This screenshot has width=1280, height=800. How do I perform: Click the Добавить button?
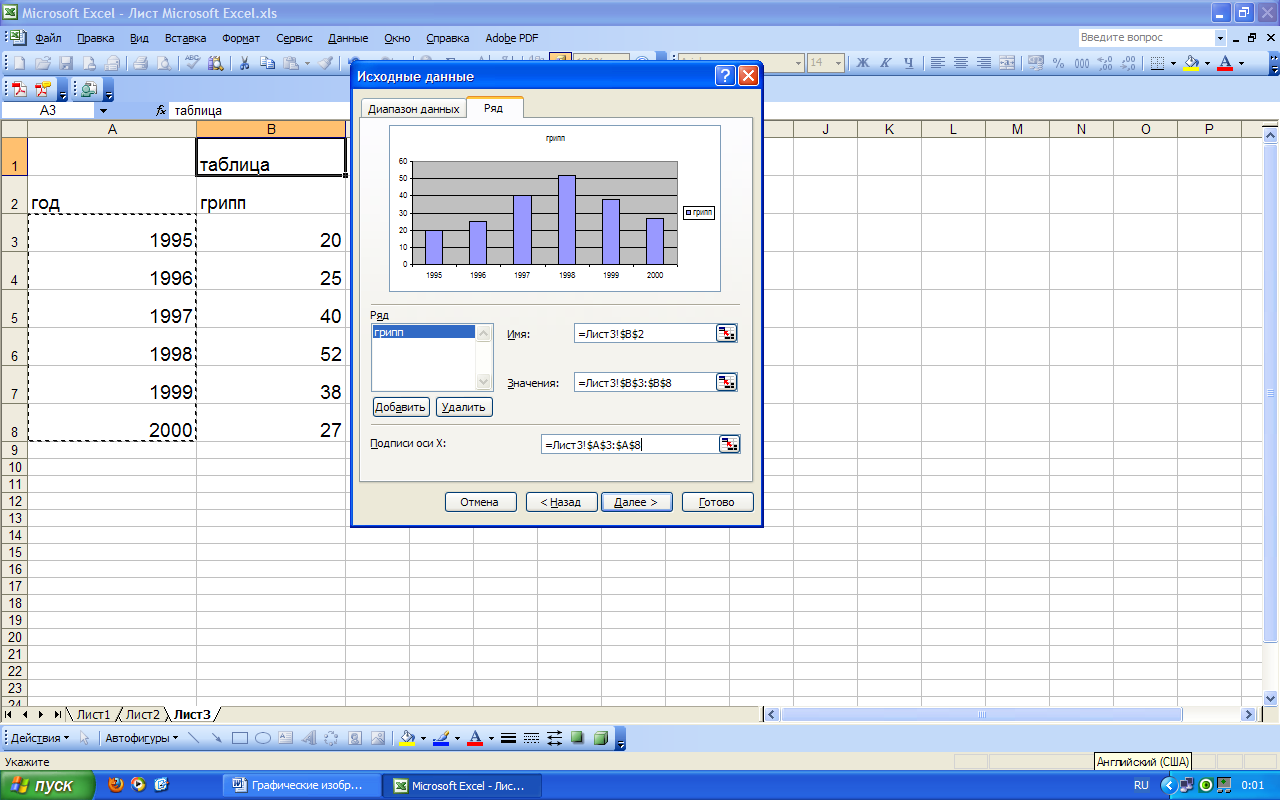[401, 407]
